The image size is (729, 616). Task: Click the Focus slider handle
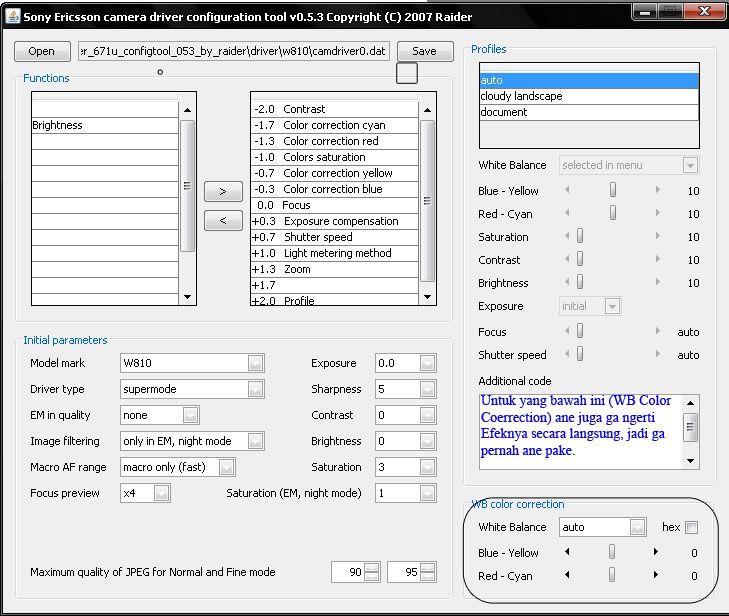coord(580,331)
